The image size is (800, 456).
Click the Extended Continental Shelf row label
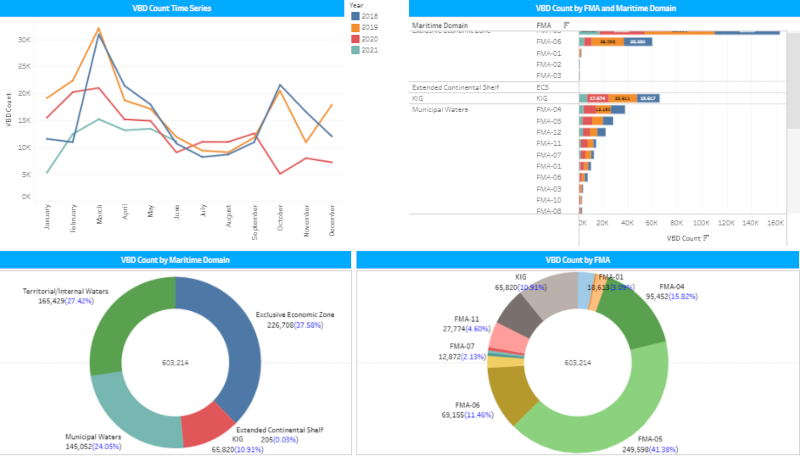453,87
